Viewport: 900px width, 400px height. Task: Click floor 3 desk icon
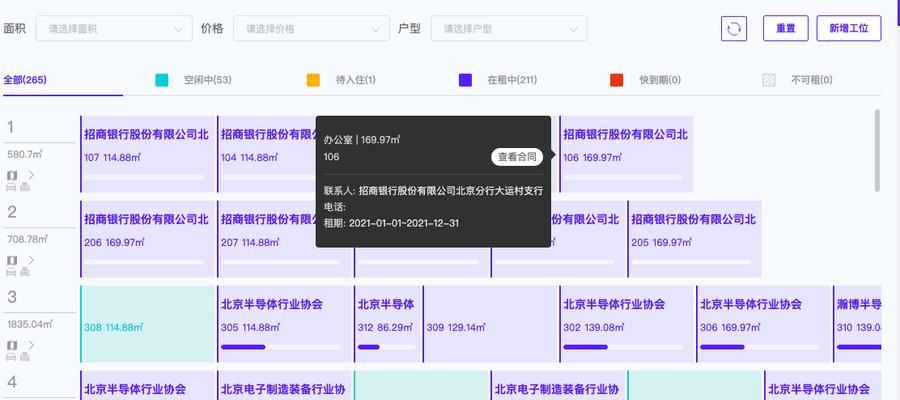click(11, 357)
